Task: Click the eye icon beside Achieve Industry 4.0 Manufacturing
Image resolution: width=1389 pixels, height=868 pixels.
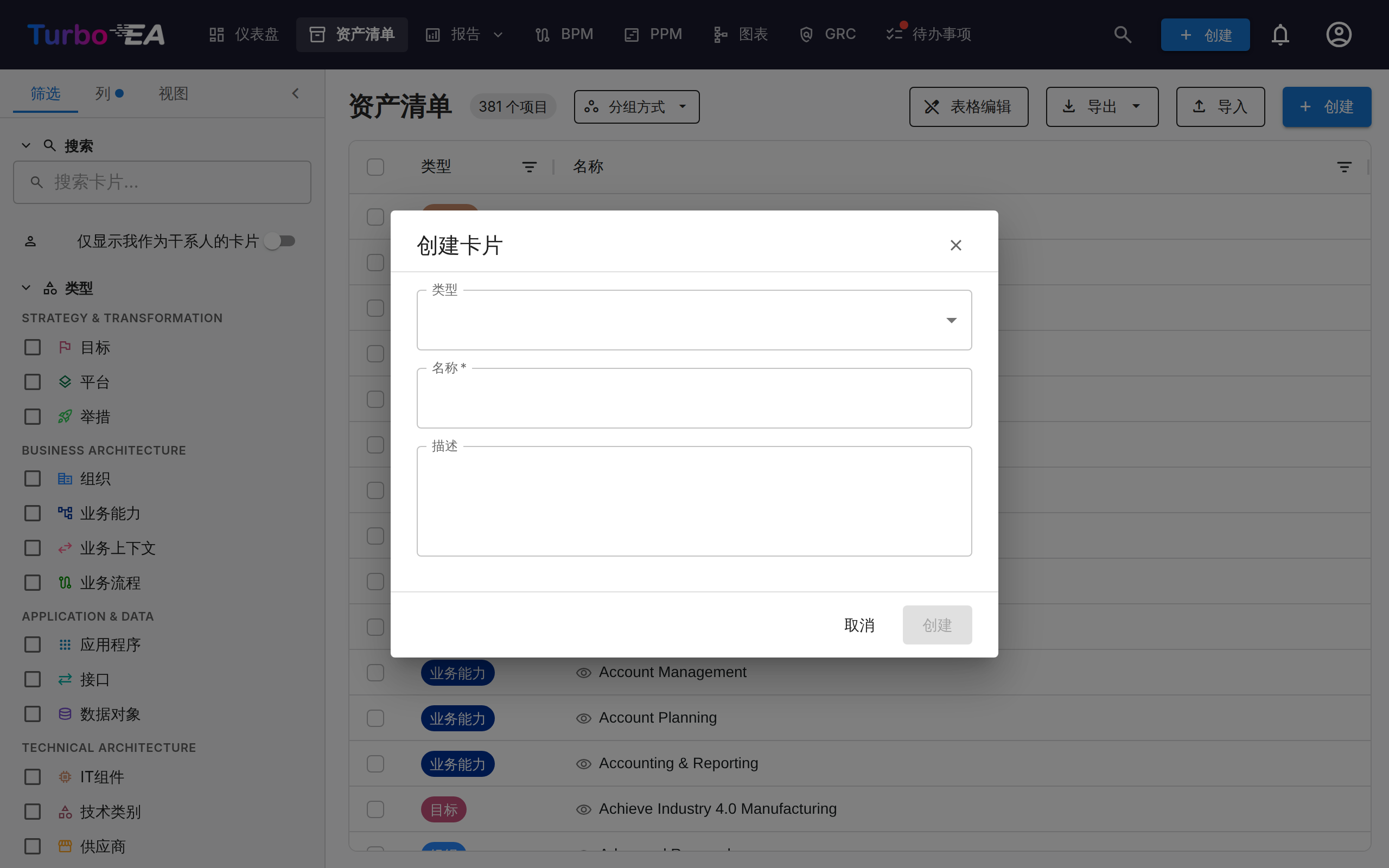Action: click(x=584, y=809)
